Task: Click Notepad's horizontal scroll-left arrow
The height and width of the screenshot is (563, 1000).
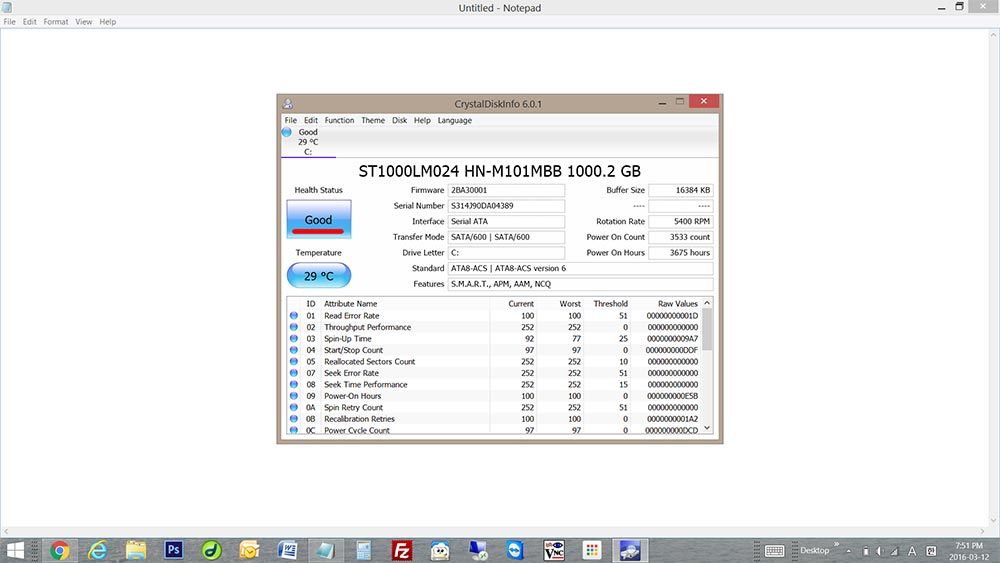Action: (6, 530)
